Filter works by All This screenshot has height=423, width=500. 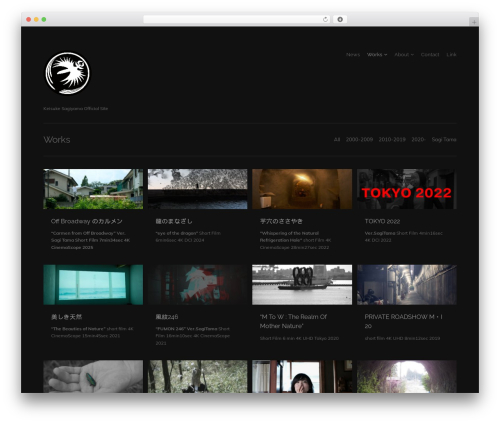pos(337,139)
